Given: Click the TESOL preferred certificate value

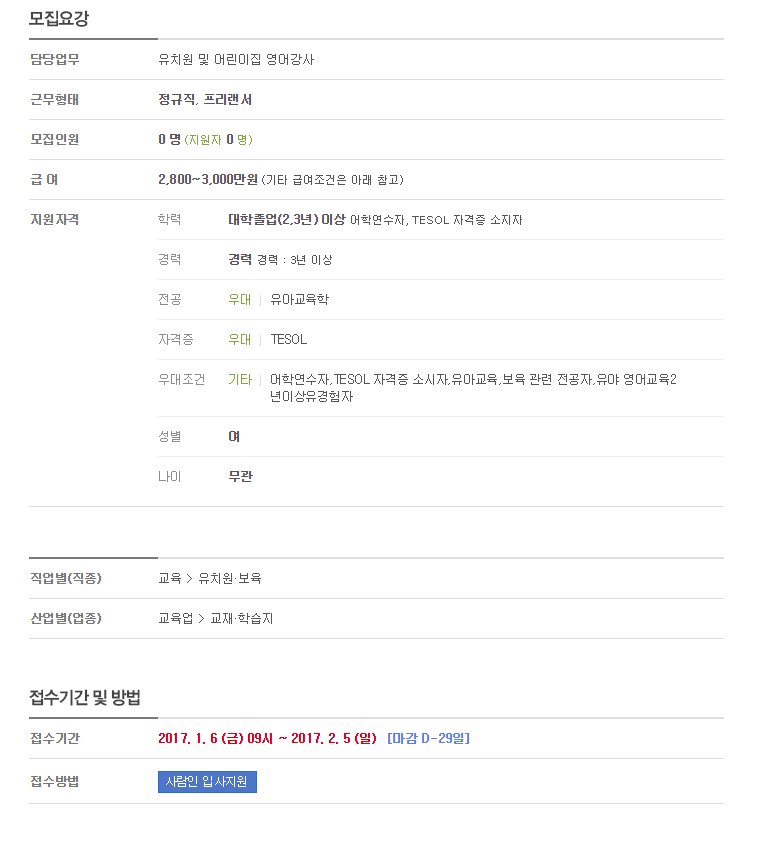Looking at the screenshot, I should pos(288,339).
